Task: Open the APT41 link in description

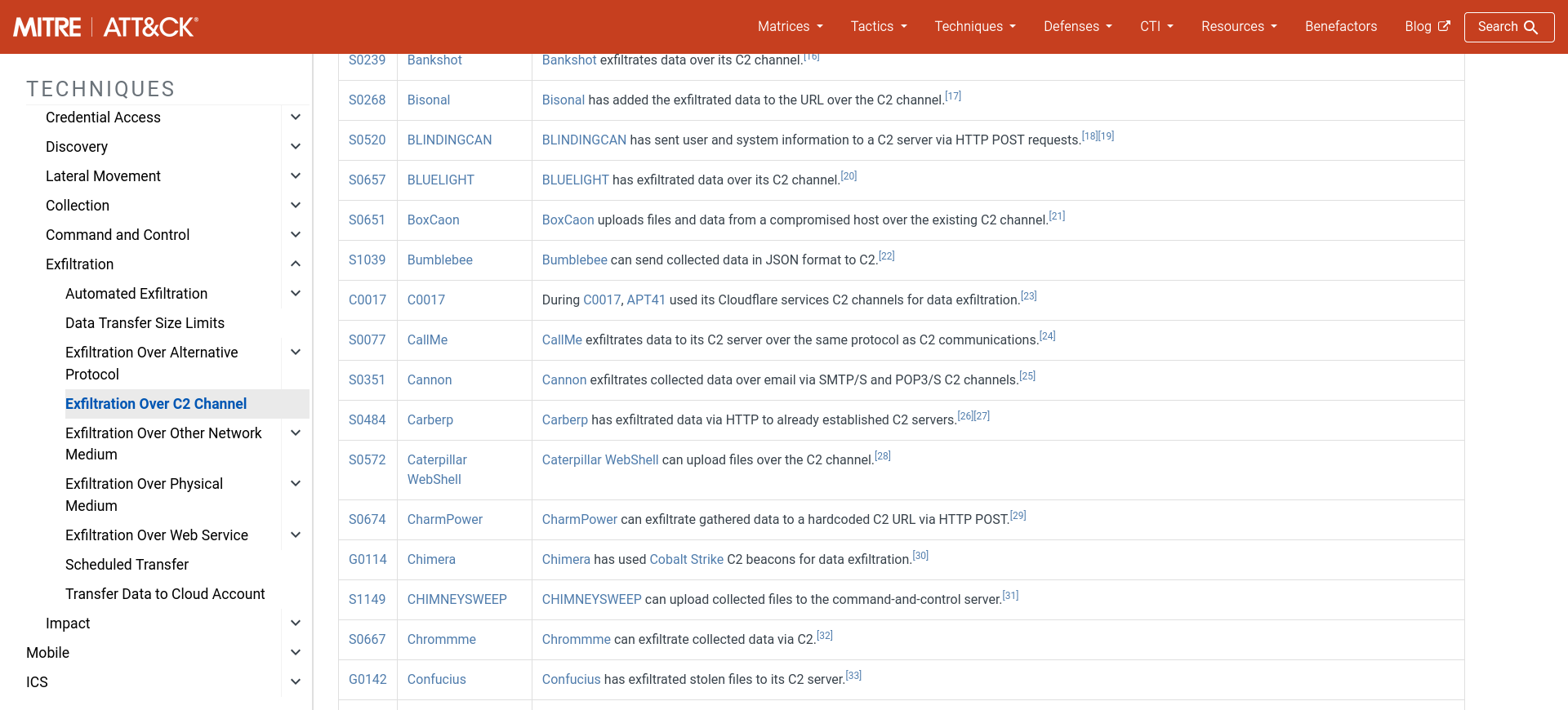Action: tap(646, 300)
